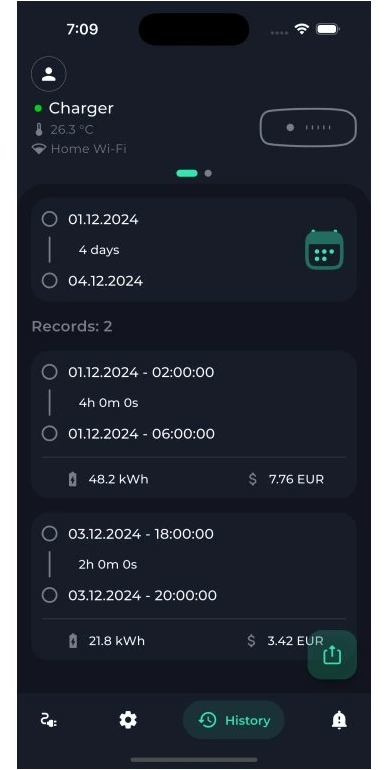Open the settings gear tab

(128, 720)
